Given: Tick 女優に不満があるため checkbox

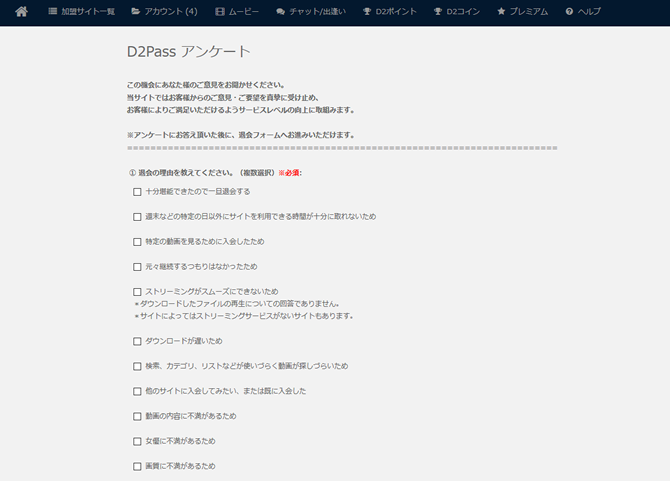Looking at the screenshot, I should point(137,441).
